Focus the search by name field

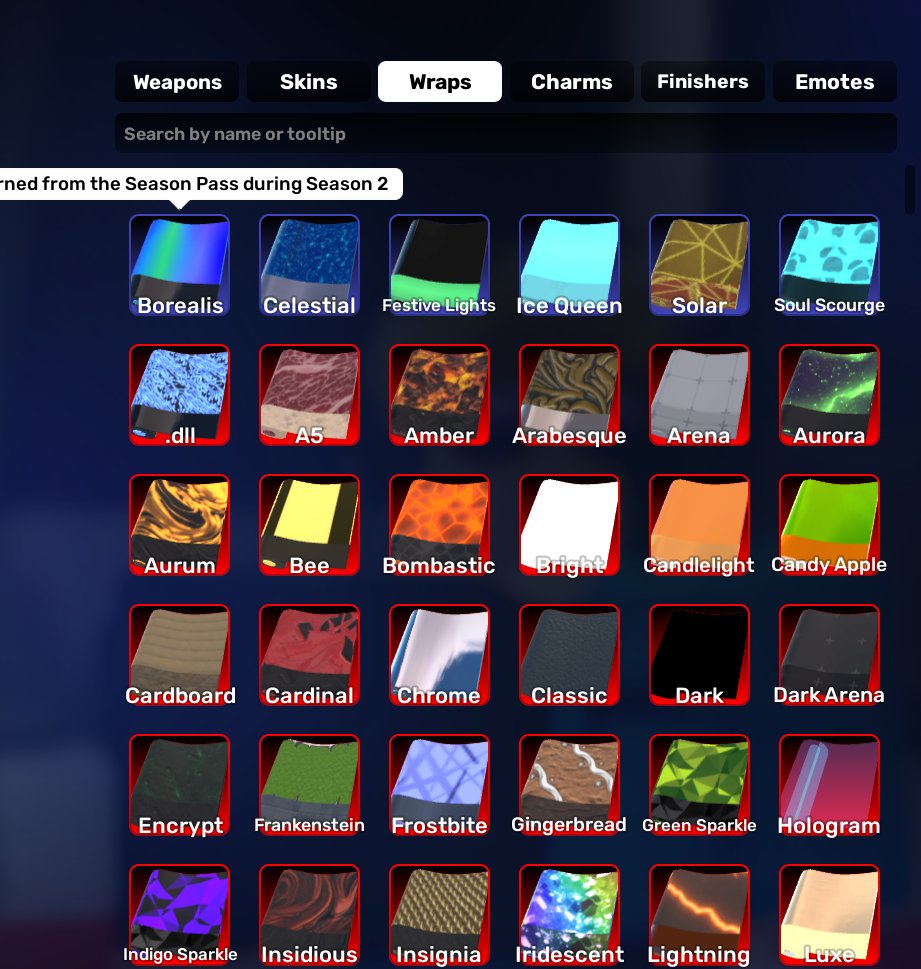point(506,133)
